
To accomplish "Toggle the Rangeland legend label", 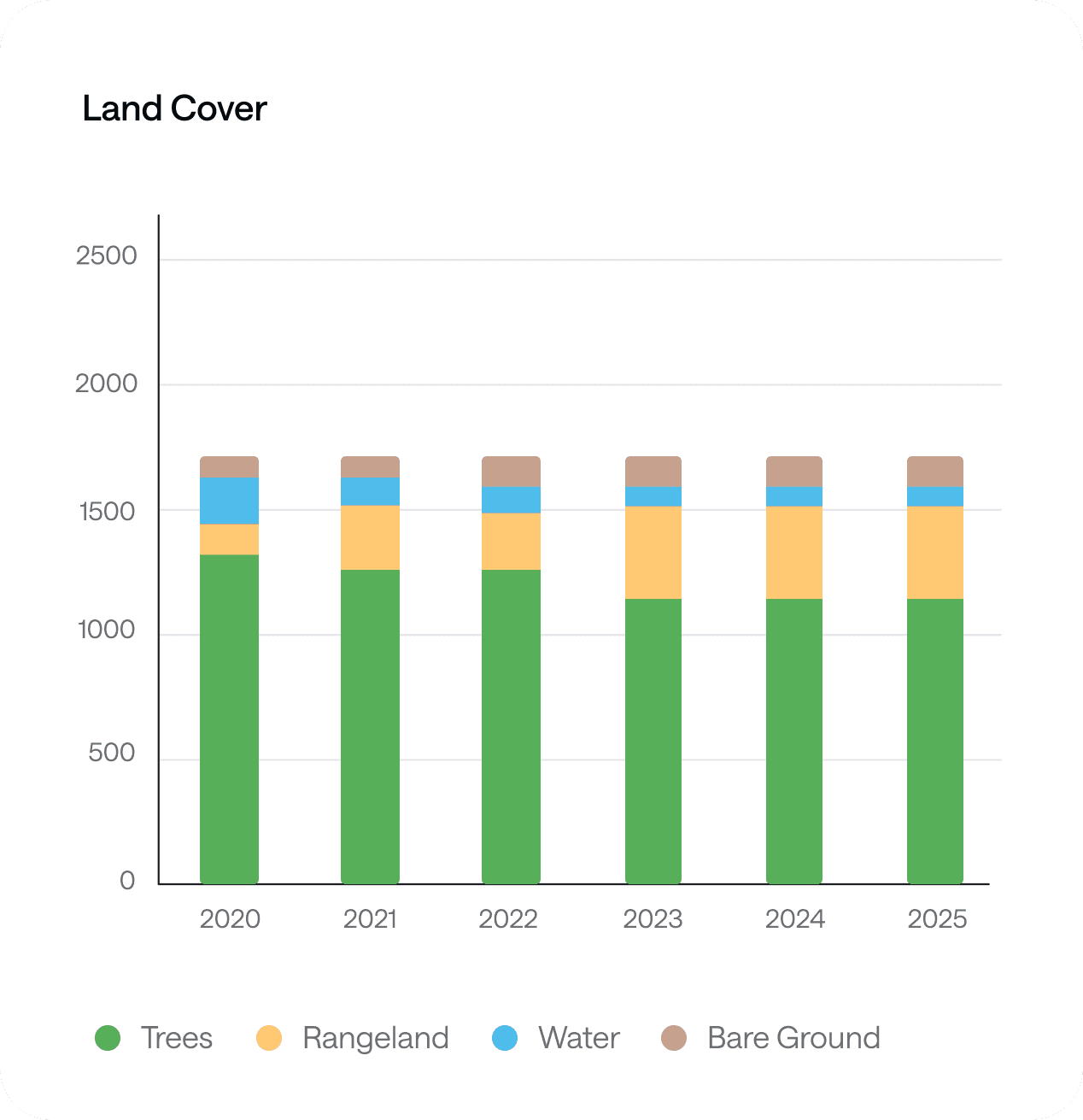I will pyautogui.click(x=376, y=1038).
